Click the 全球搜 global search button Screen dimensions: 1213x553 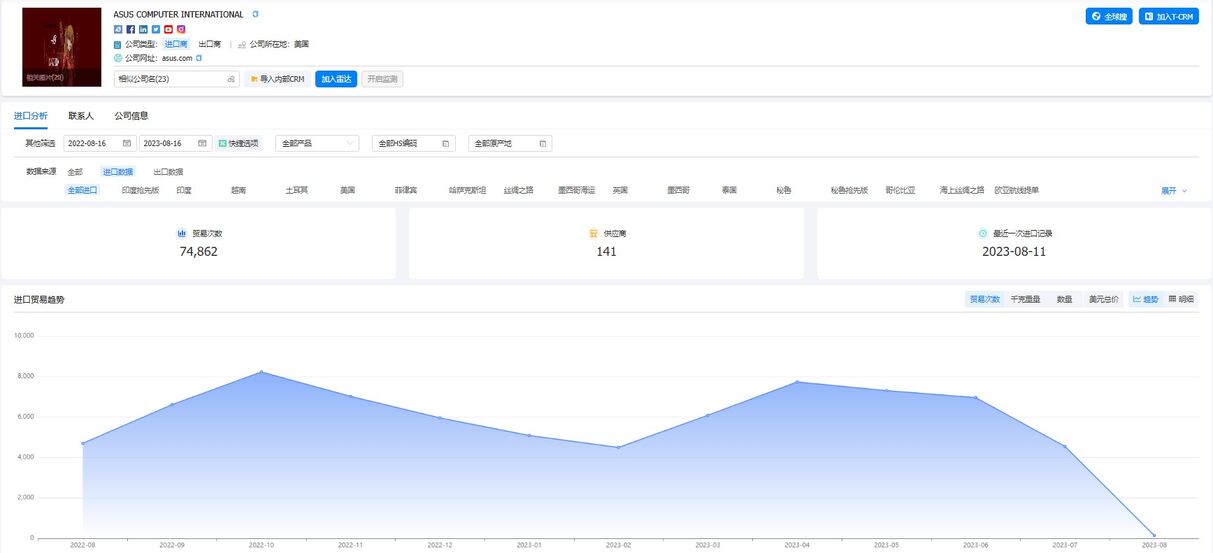1108,17
